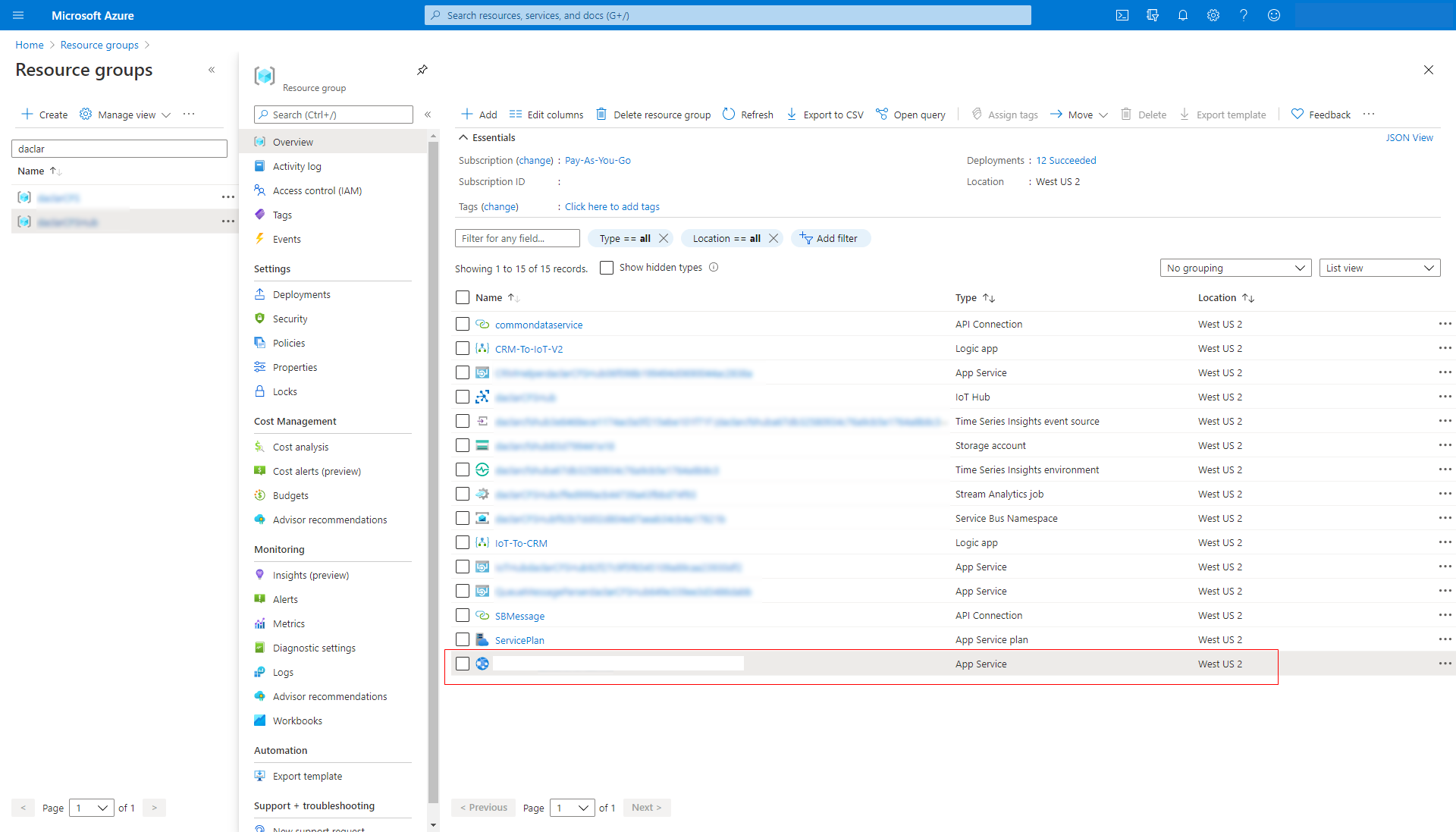
Task: Click the IoT Hub resource icon
Action: click(482, 397)
